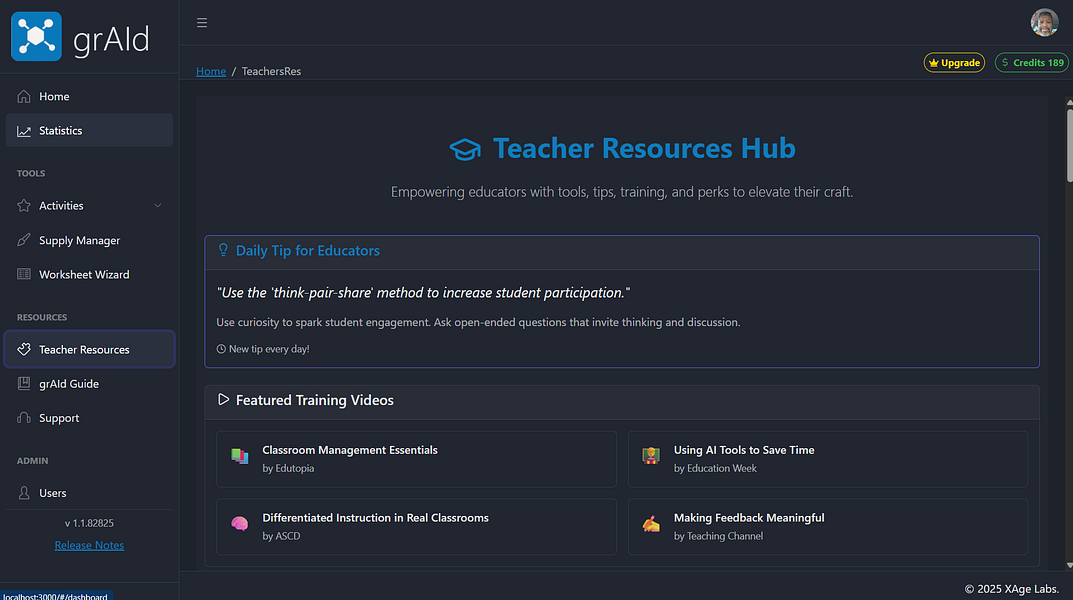Click the Home sidebar house icon
Viewport: 1073px width, 600px height.
(x=24, y=96)
